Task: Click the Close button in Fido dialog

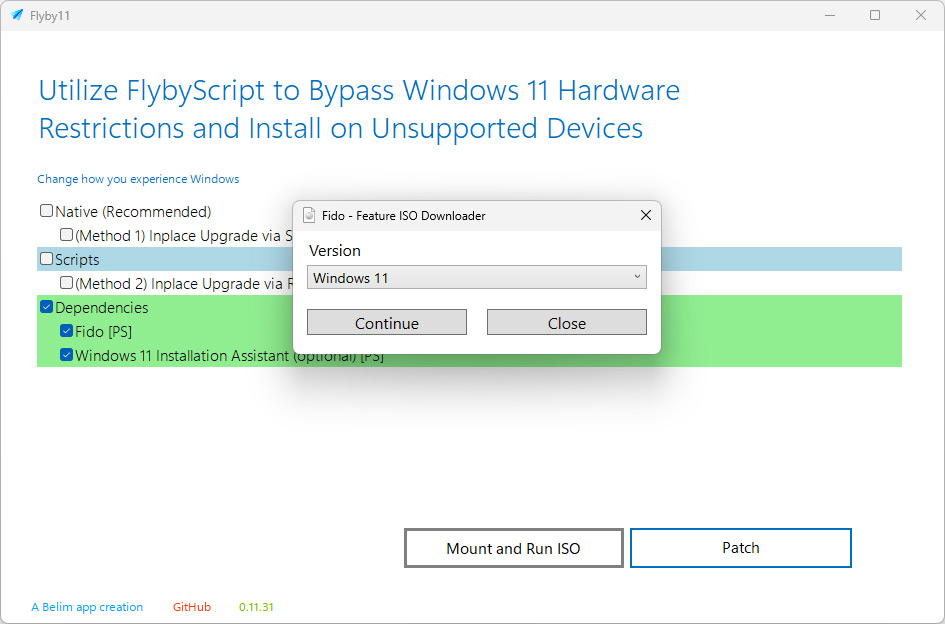Action: 567,323
